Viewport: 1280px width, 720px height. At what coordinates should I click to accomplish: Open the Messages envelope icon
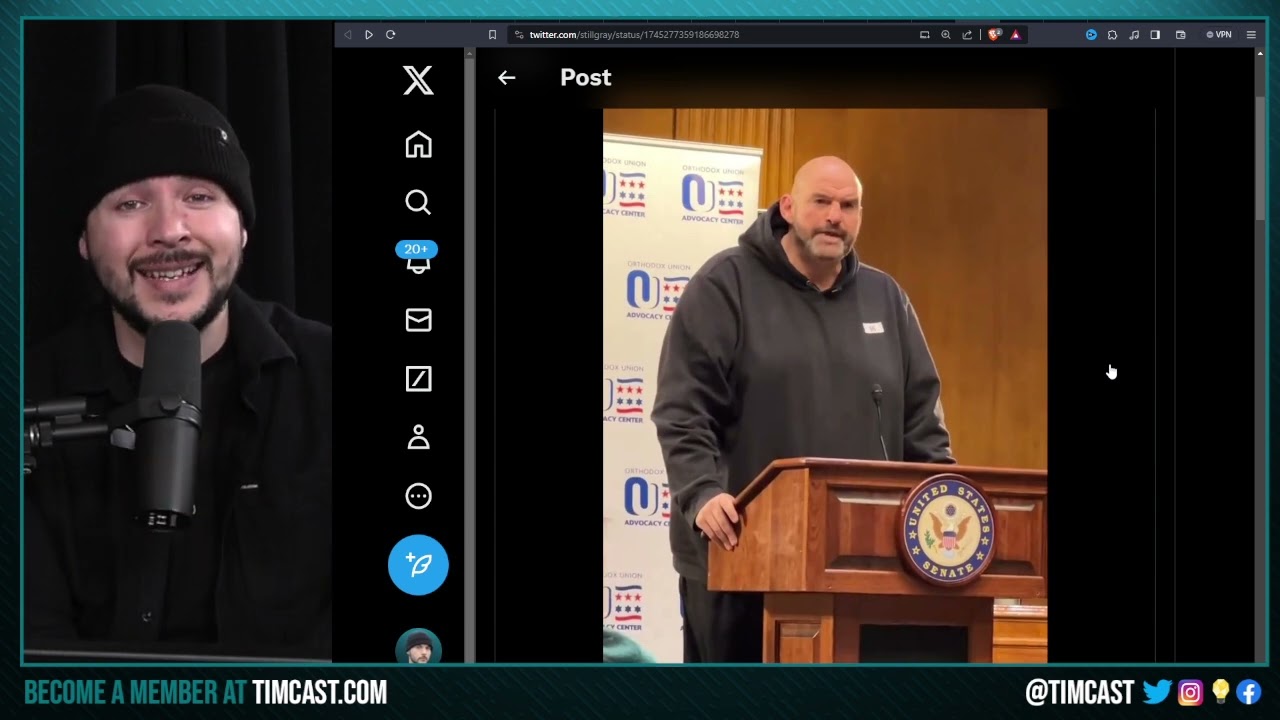click(418, 320)
